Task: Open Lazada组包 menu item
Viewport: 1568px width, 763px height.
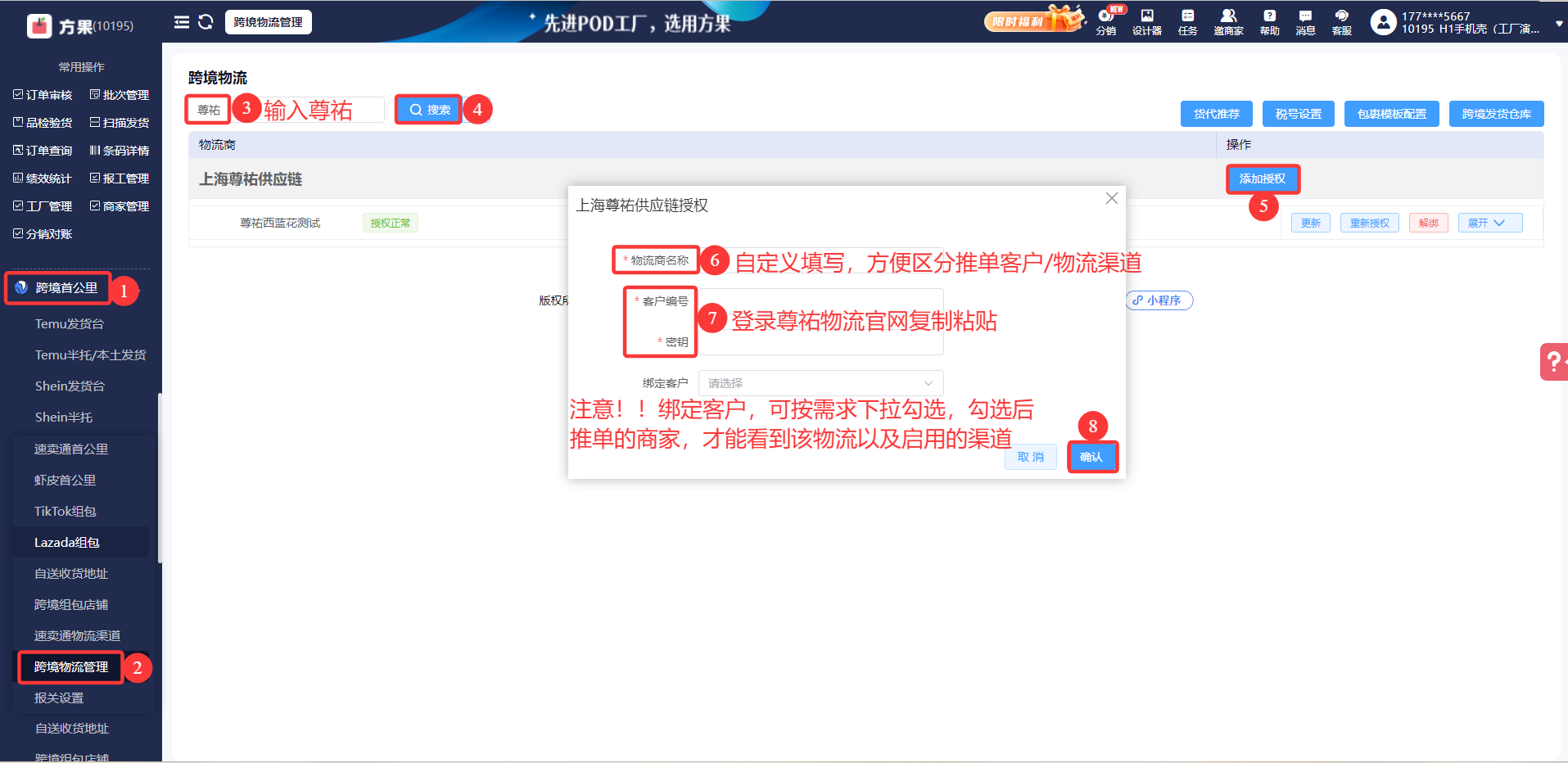Action: [67, 543]
